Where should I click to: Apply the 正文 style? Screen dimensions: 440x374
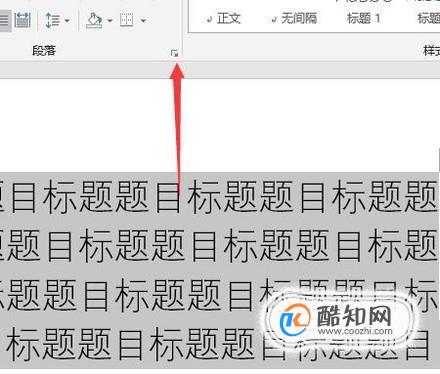tap(224, 18)
